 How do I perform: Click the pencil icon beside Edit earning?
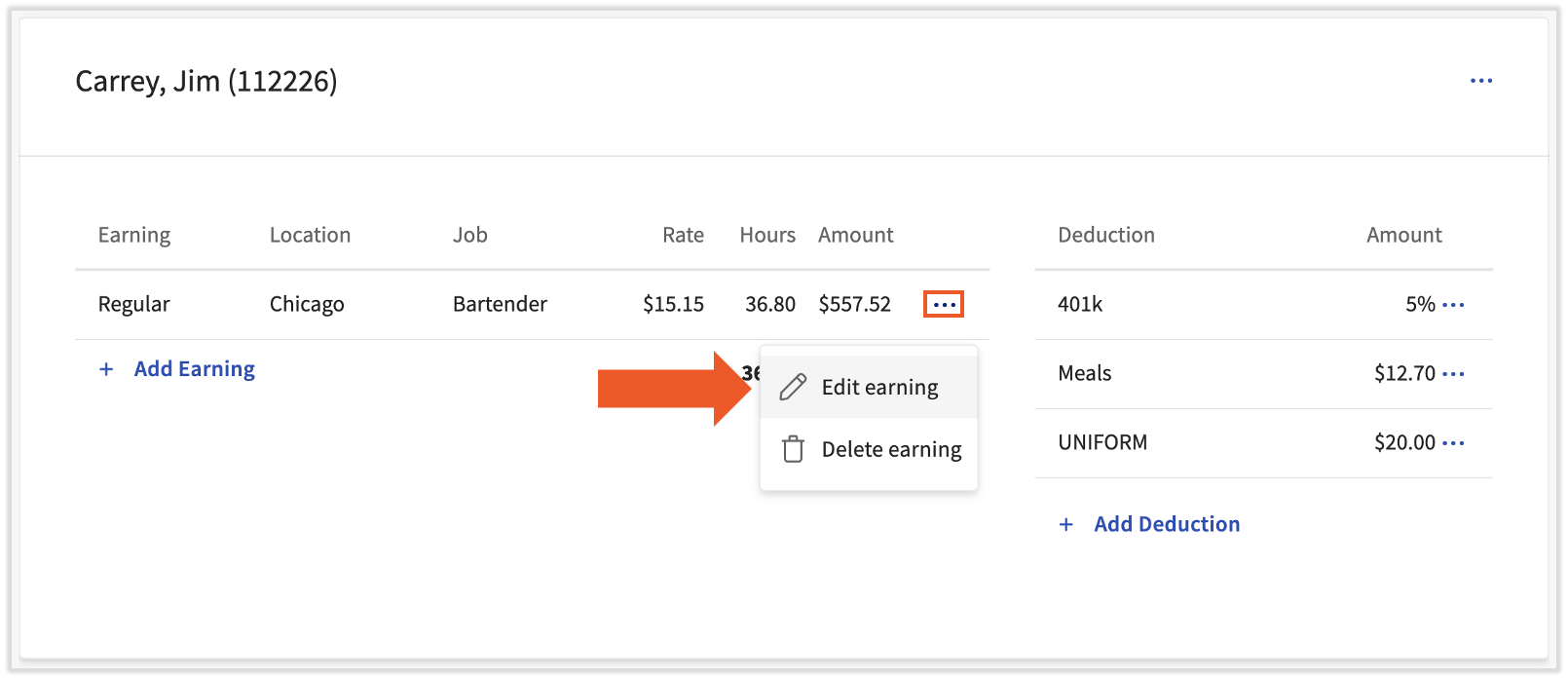793,388
